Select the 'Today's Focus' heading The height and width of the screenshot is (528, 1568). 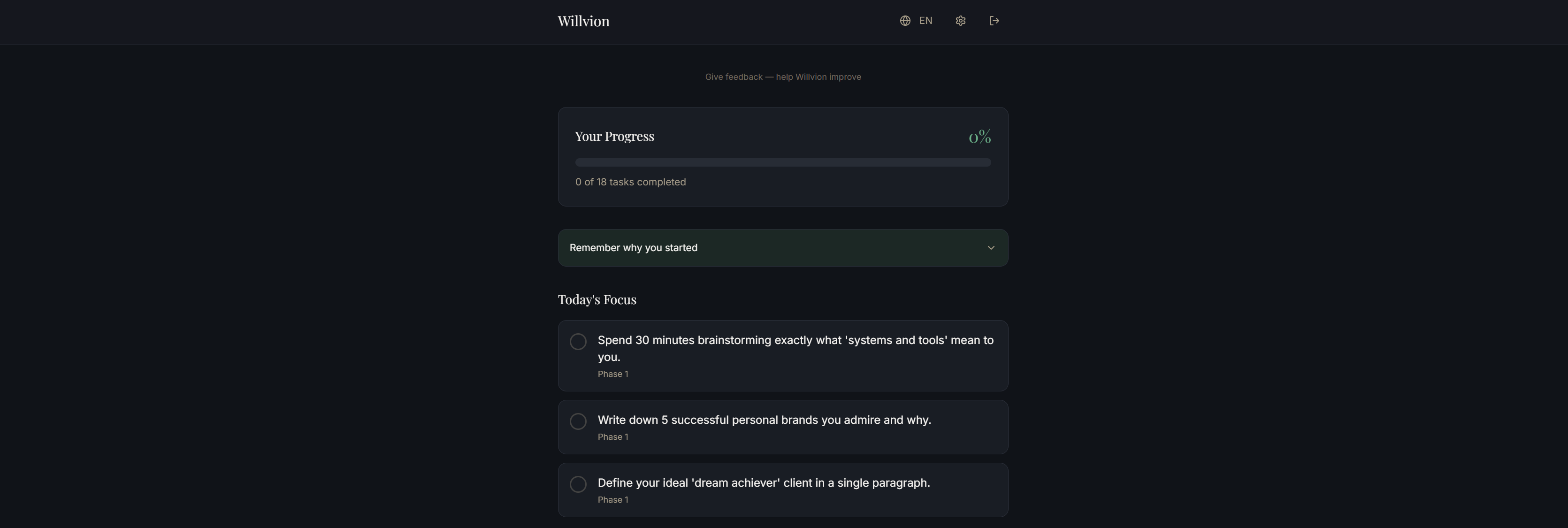(x=597, y=299)
